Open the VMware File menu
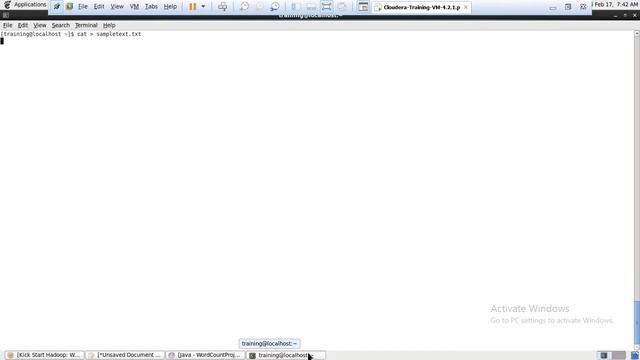The height and width of the screenshot is (360, 640). 83,7
